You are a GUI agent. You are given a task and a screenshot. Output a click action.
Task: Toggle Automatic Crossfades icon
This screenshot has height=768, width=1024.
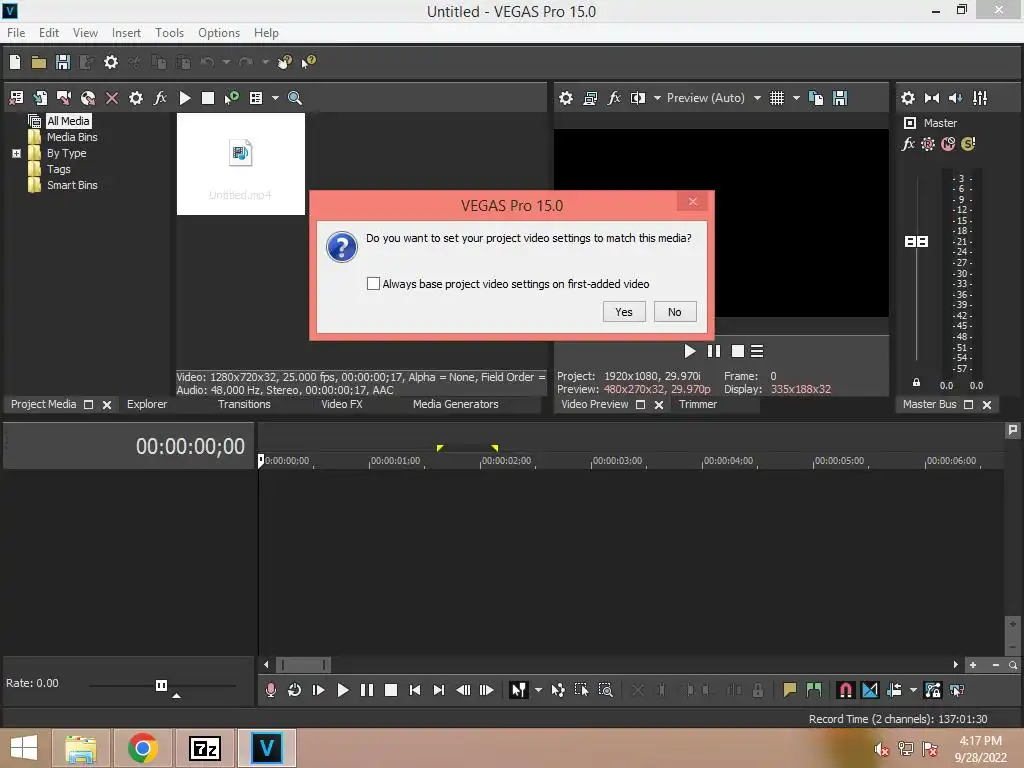(870, 690)
